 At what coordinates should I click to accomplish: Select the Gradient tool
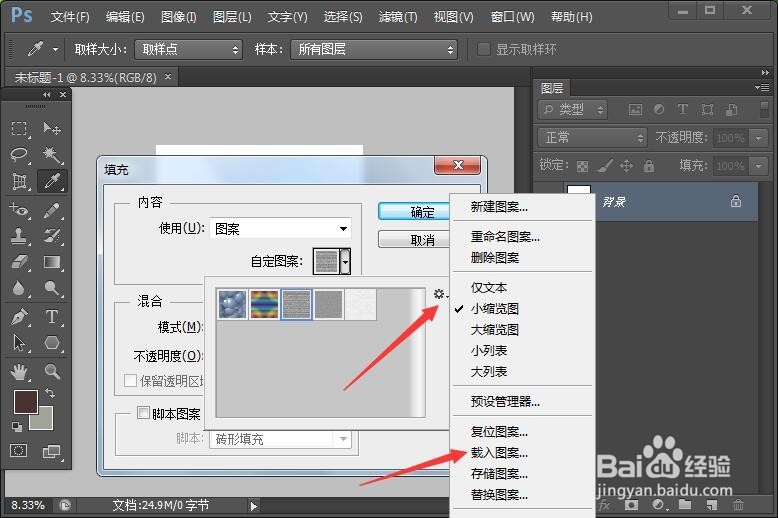52,261
